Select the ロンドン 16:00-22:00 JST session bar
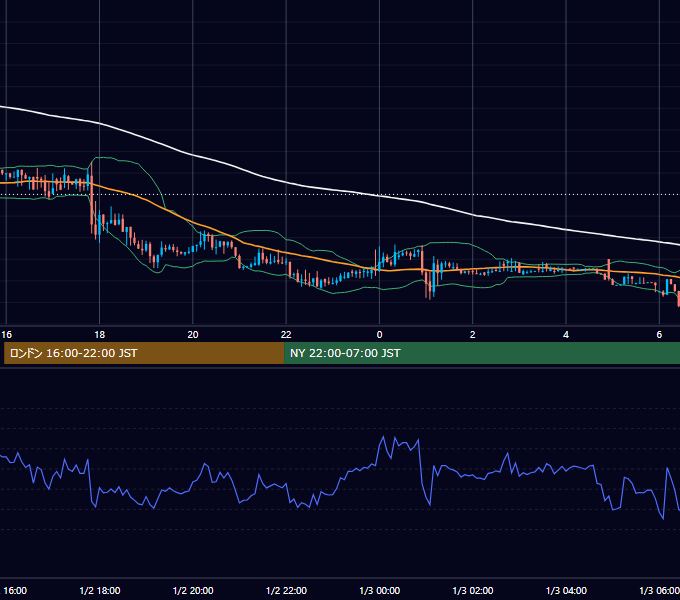This screenshot has width=680, height=600. coord(144,353)
